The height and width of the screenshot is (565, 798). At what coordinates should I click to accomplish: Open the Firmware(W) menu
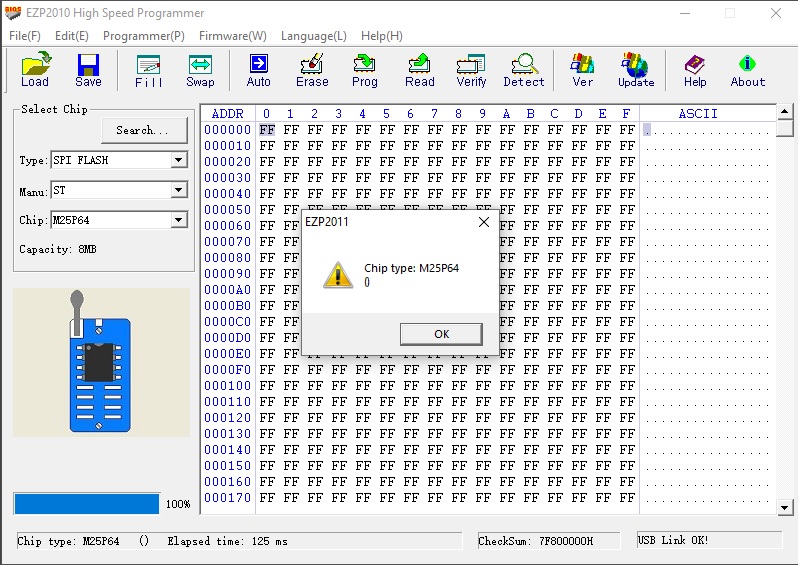[x=233, y=36]
